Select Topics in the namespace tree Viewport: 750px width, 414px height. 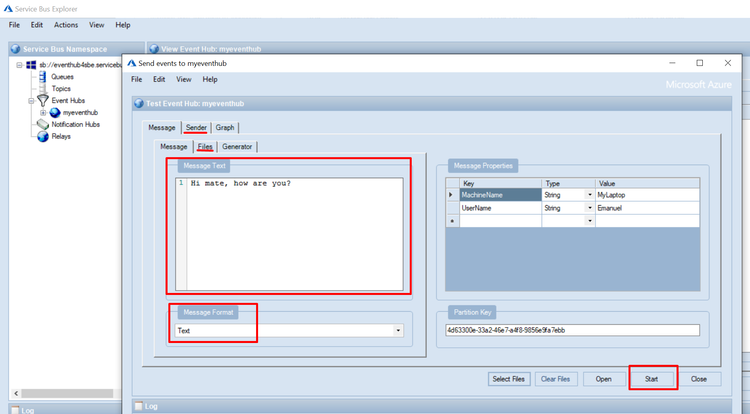tap(61, 88)
